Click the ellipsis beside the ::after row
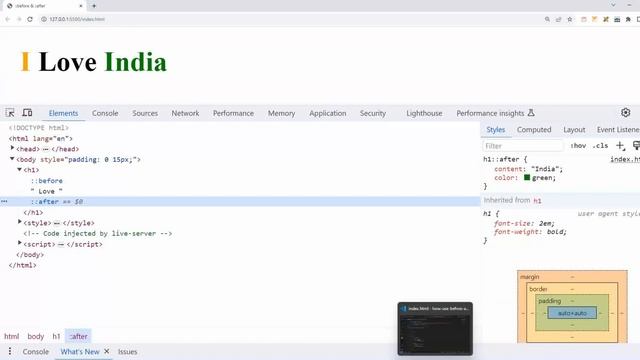The width and height of the screenshot is (640, 360). [4, 202]
